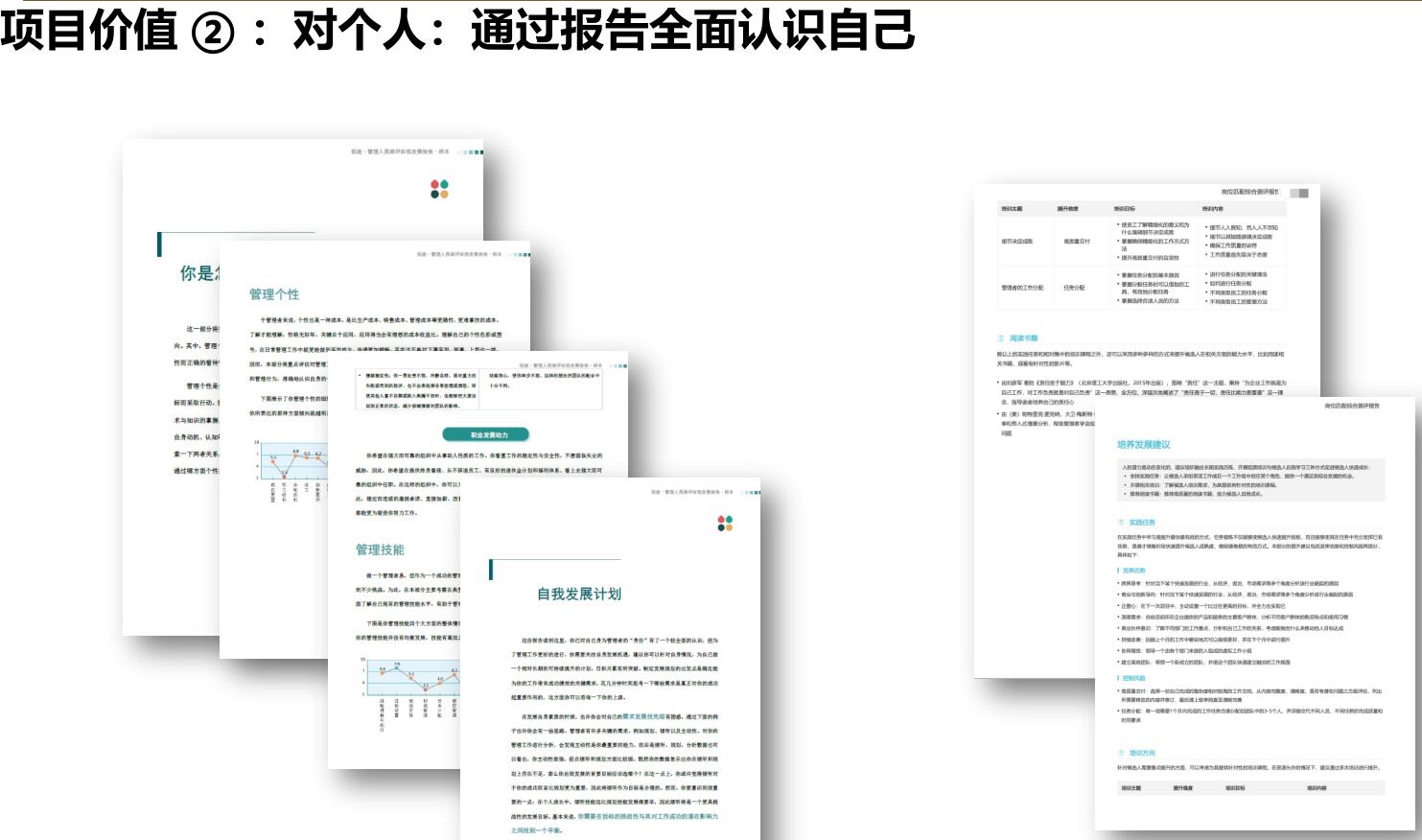Click 岗位匹配综合测评报告 header on the 培养发展建议 page
This screenshot has width=1422, height=840.
click(1352, 407)
